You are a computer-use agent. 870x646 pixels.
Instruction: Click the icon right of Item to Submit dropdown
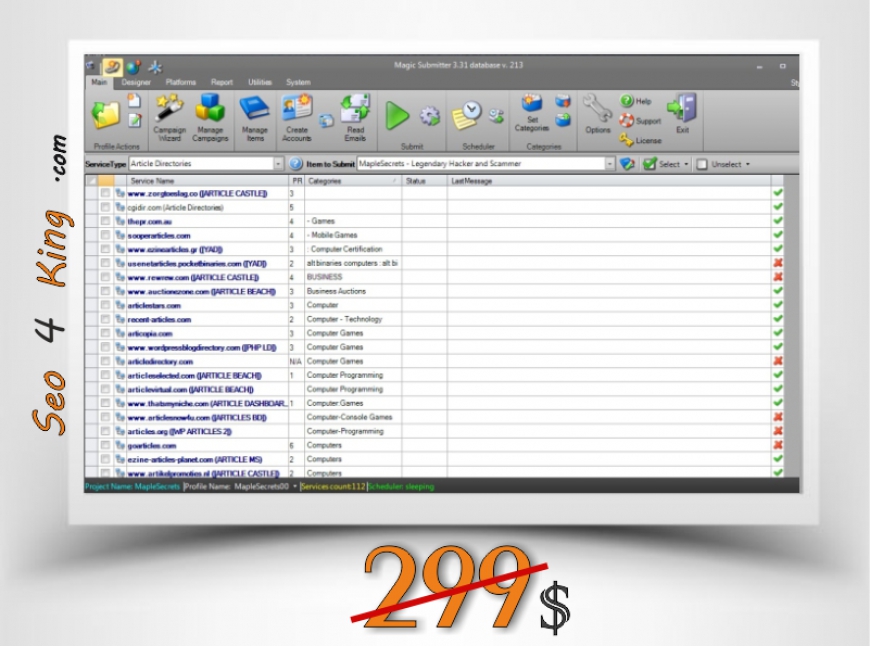(627, 164)
